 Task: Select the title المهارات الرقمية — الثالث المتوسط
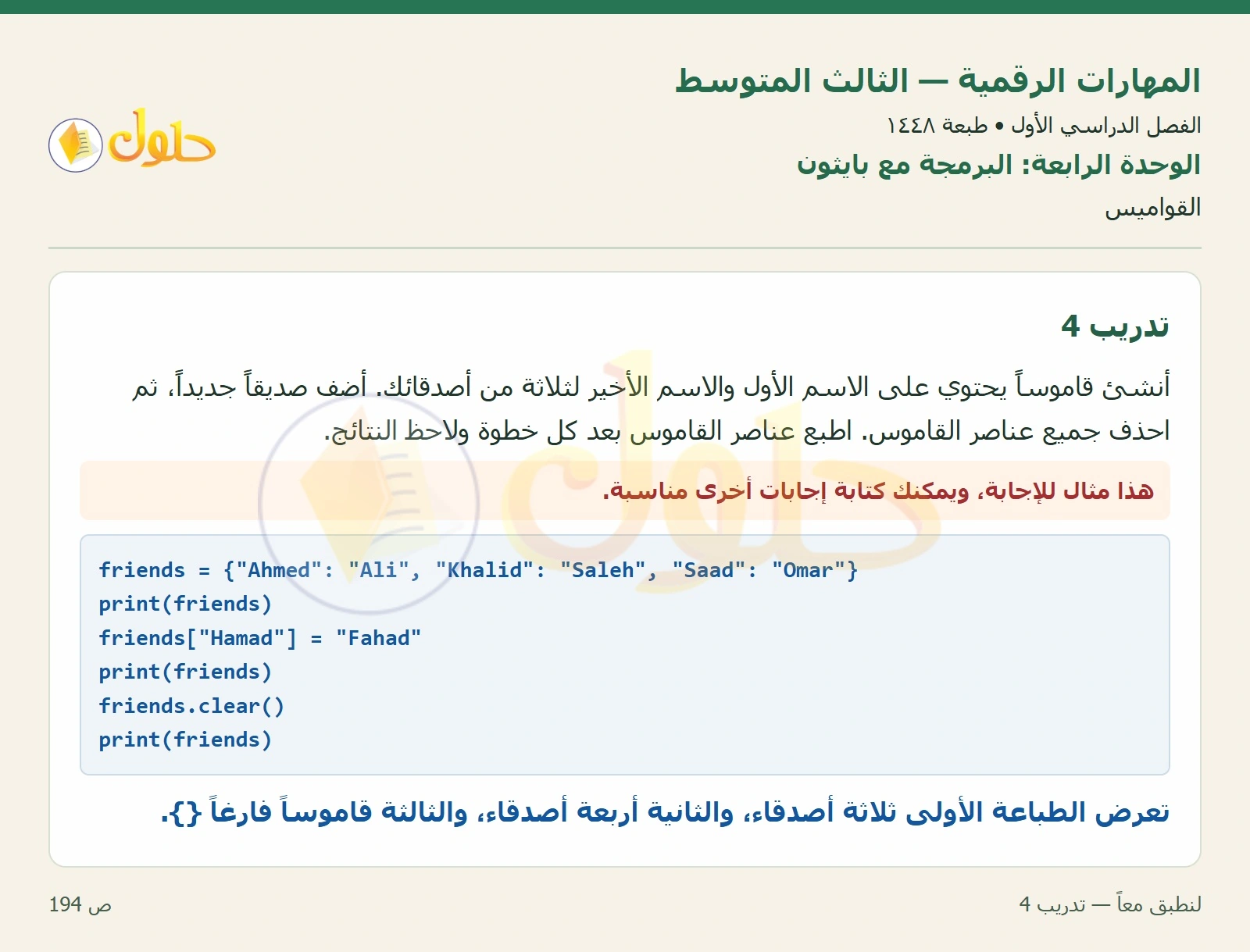937,81
